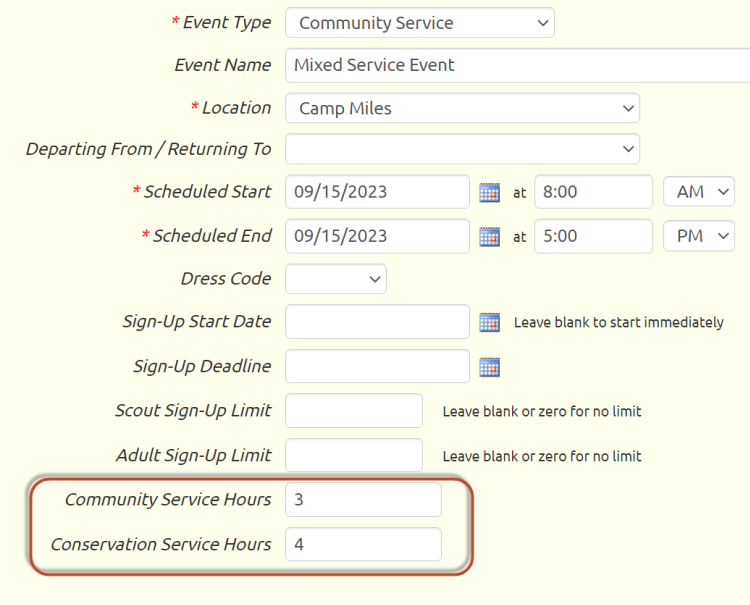The height and width of the screenshot is (605, 750).
Task: Open calendar icon beside Sign-Up Deadline
Action: pos(489,367)
